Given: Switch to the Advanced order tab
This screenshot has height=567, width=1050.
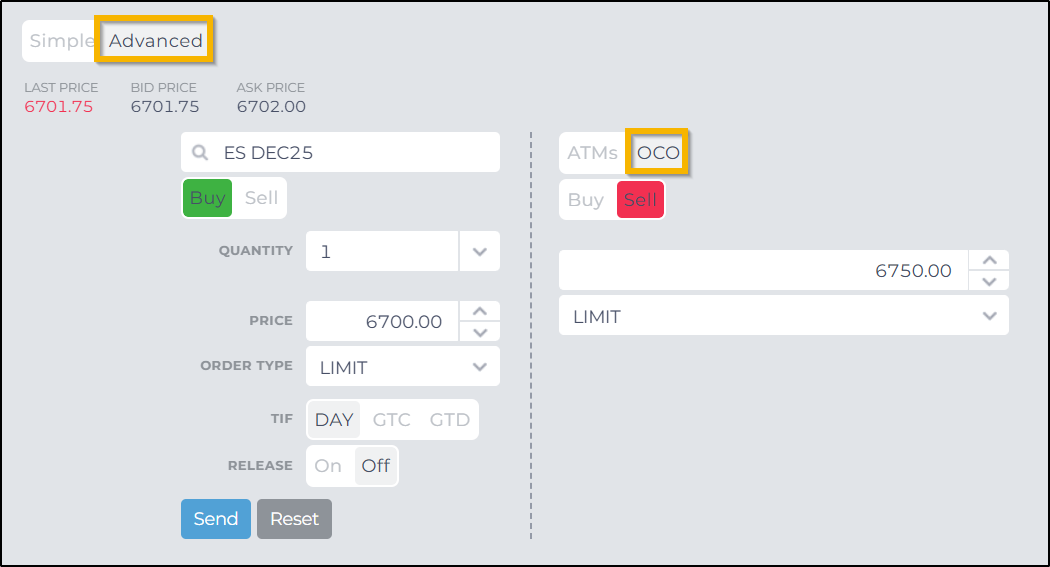Looking at the screenshot, I should point(156,41).
